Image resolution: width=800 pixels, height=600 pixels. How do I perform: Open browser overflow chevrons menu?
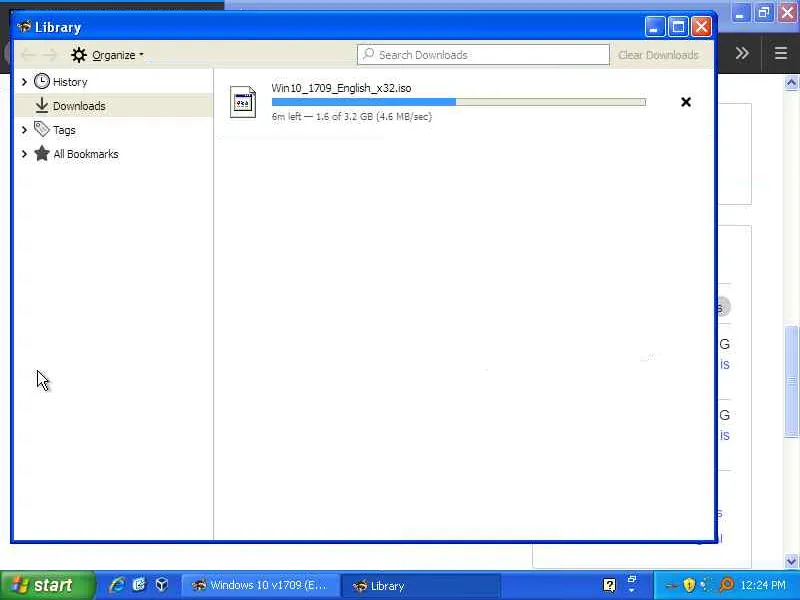[x=742, y=53]
